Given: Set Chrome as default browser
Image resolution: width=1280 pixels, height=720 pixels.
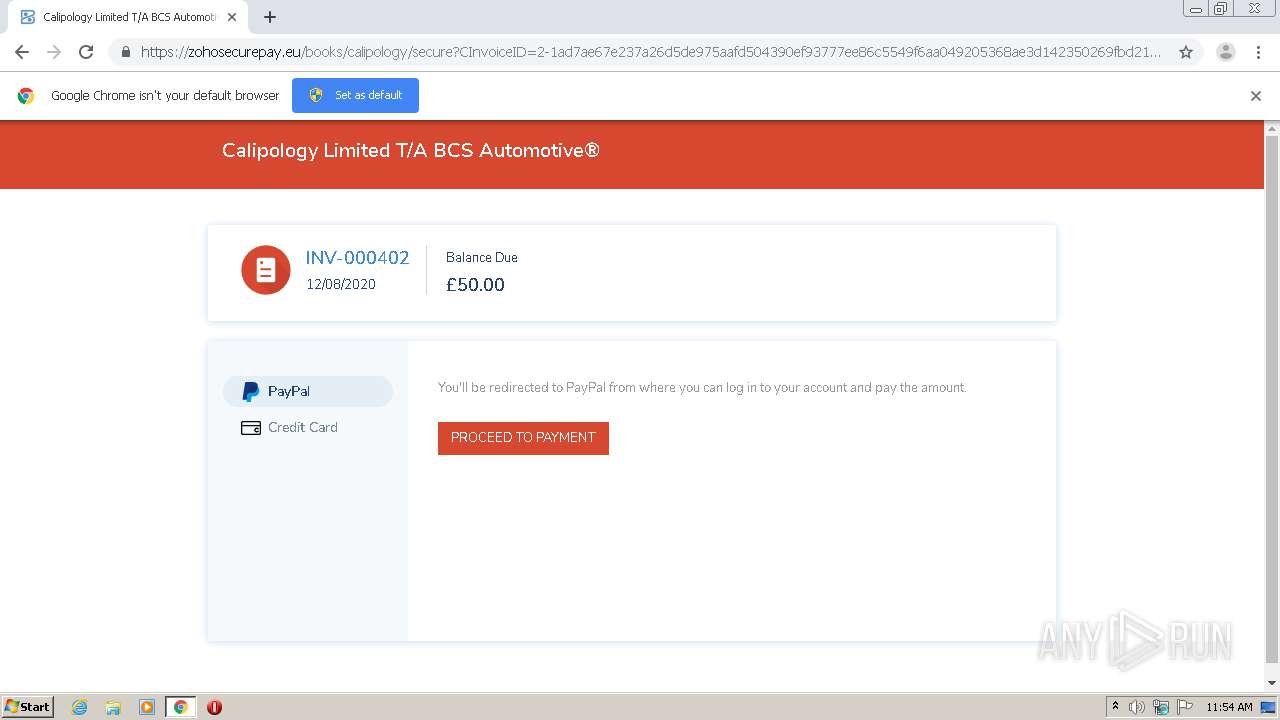Looking at the screenshot, I should (x=355, y=95).
